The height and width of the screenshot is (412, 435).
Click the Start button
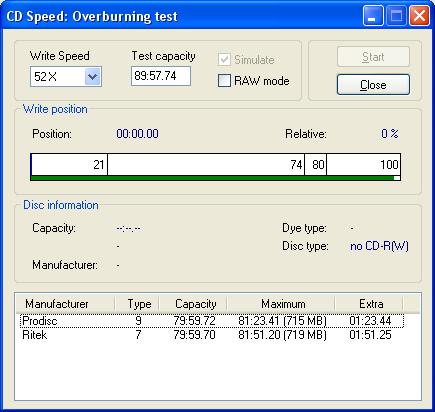coord(373,57)
